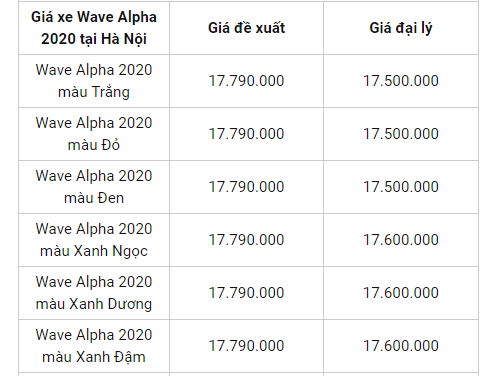Select dealer price 17.500.000 for màu Đỏ
Viewport: 498px width, 376px height.
coord(401,134)
